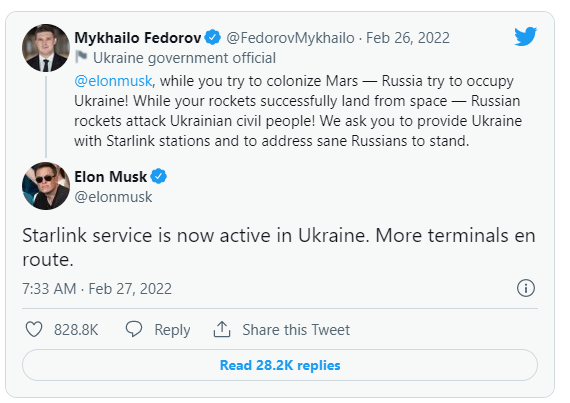Viewport: 570px width, 403px height.
Task: Click the share upload arrow icon
Action: tap(222, 330)
